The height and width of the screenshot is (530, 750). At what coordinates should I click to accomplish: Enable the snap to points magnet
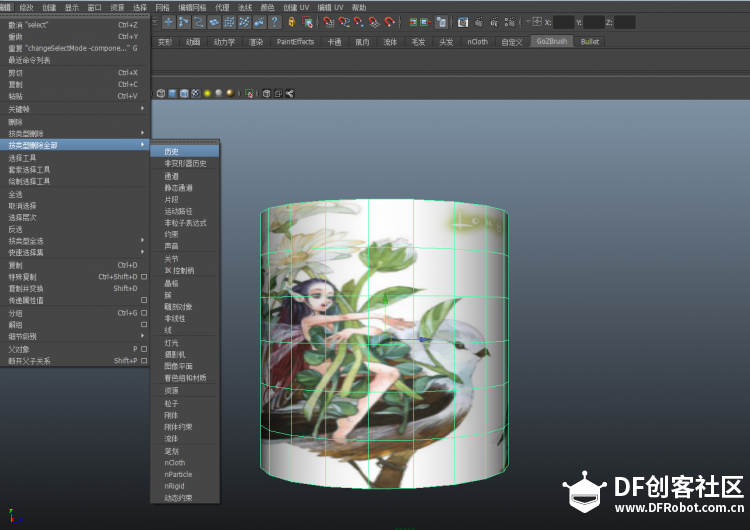click(x=359, y=22)
